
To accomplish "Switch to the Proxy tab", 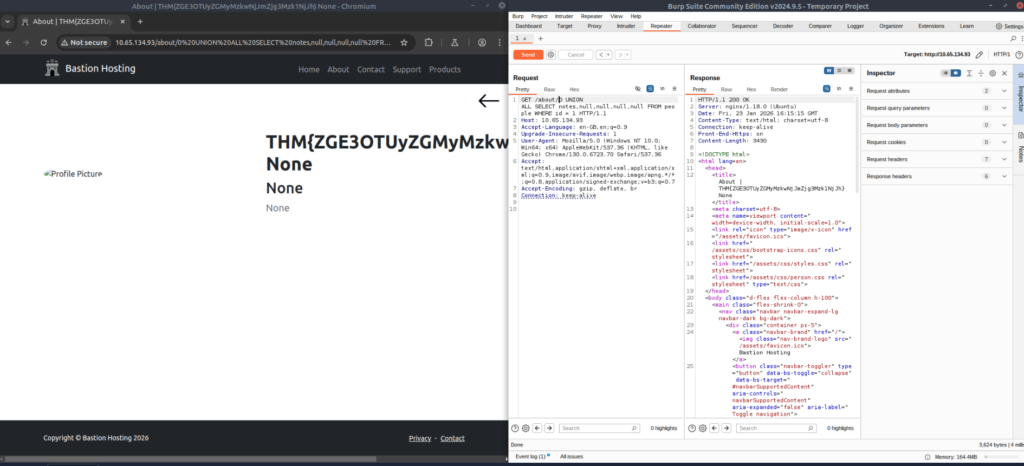I will 594,26.
